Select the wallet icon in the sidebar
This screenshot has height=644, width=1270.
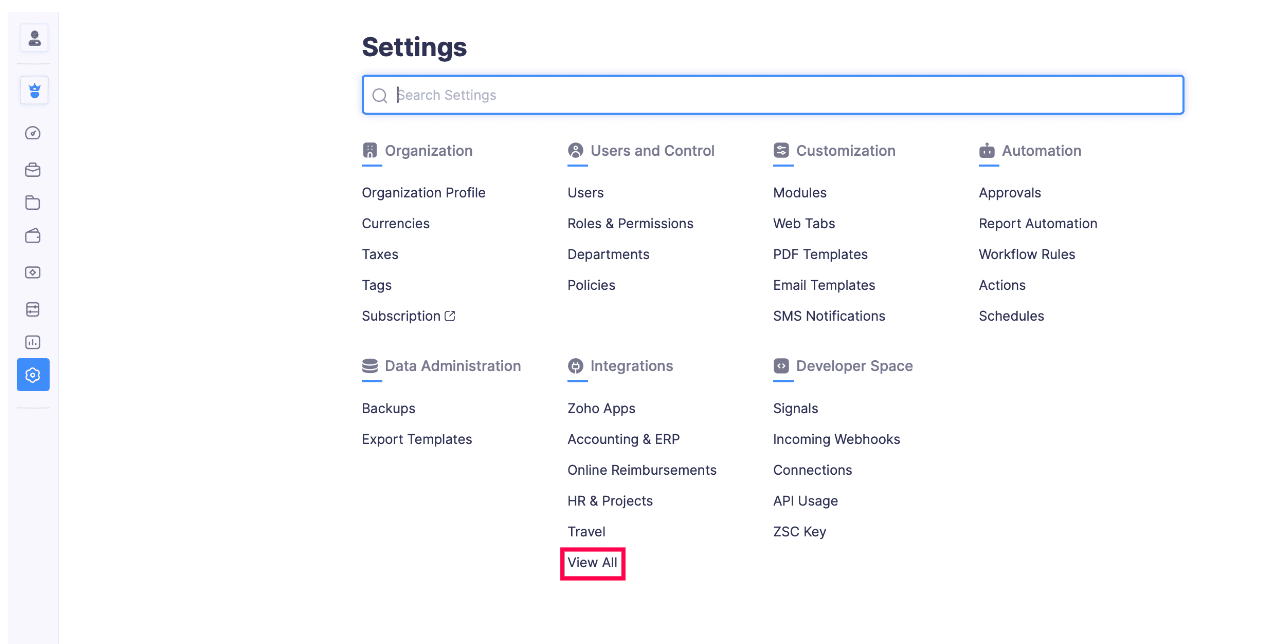tap(33, 235)
